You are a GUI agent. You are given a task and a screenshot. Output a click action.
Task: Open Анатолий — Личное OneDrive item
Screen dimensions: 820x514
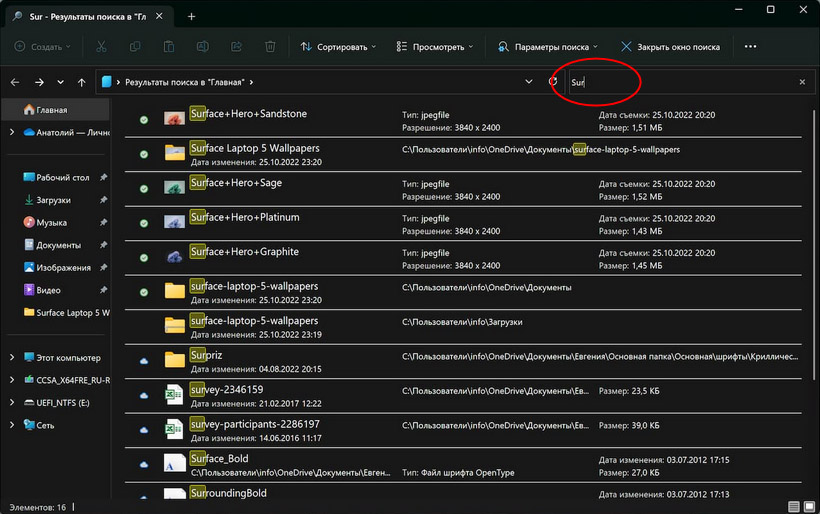coord(66,132)
